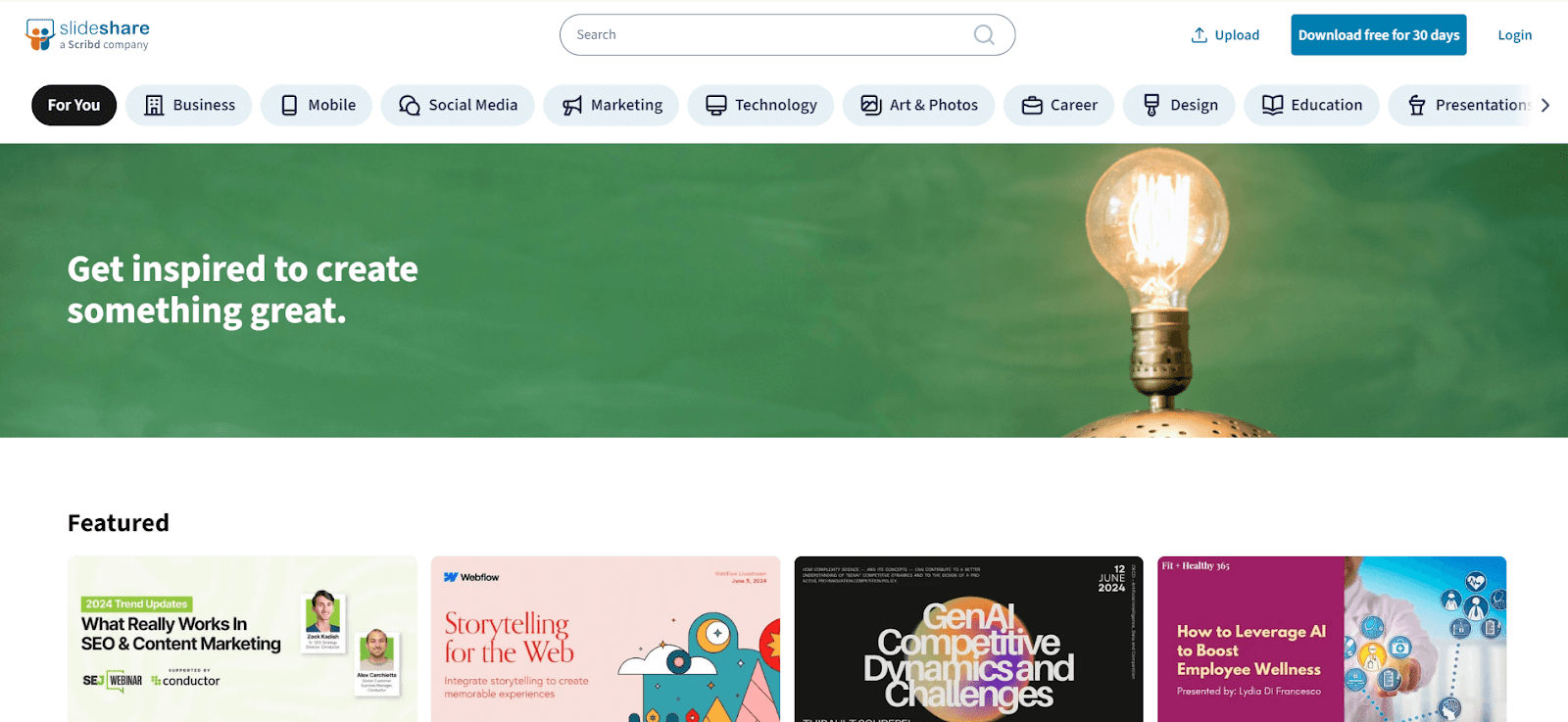Image resolution: width=1568 pixels, height=722 pixels.
Task: Click Download free for 30 days
Action: point(1379,35)
